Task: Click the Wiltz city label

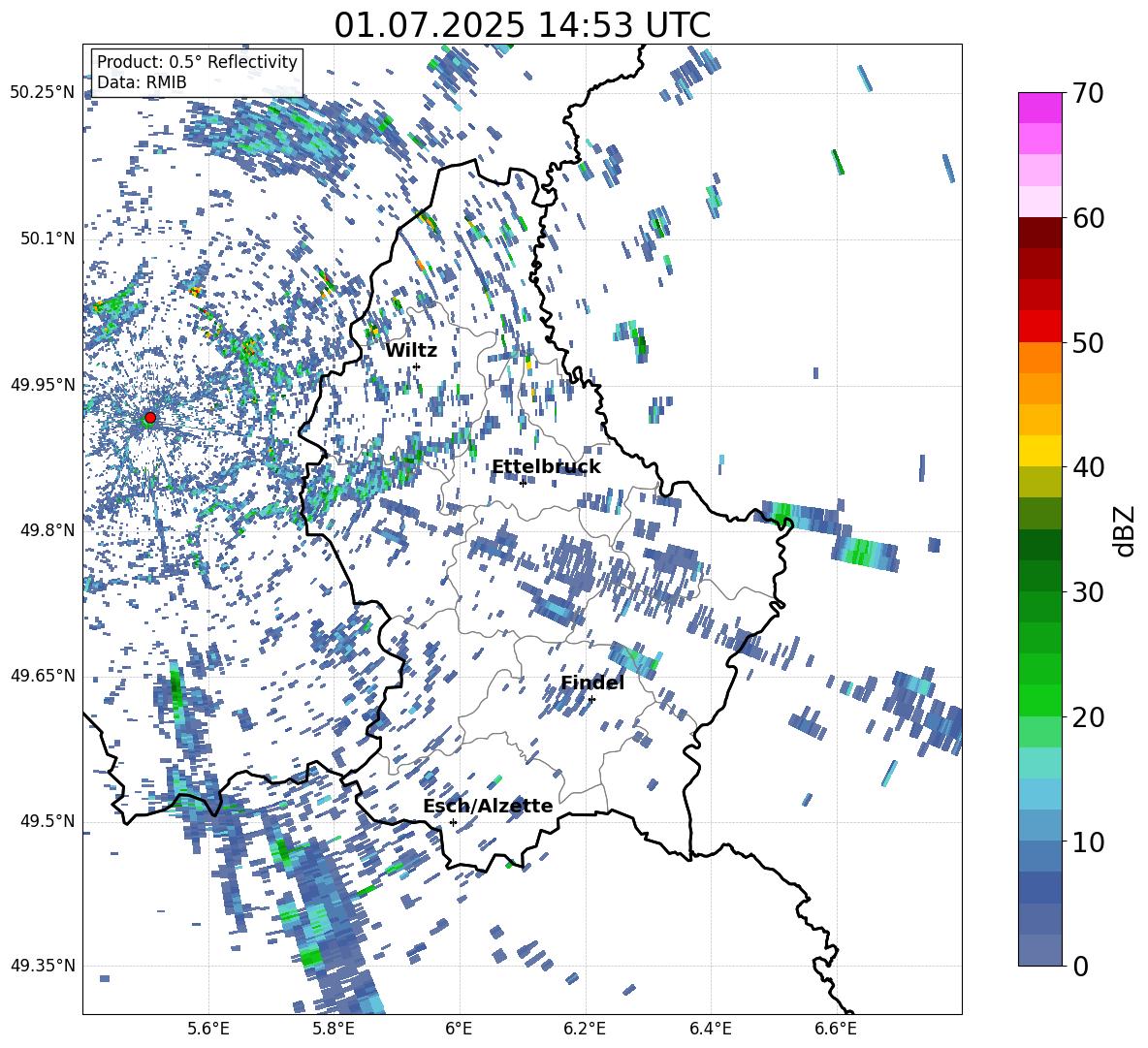Action: click(x=411, y=351)
